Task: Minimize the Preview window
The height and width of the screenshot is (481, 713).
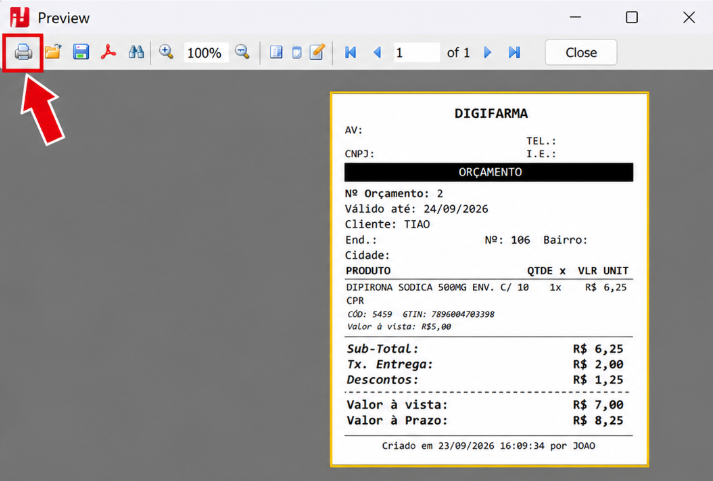Action: click(575, 17)
